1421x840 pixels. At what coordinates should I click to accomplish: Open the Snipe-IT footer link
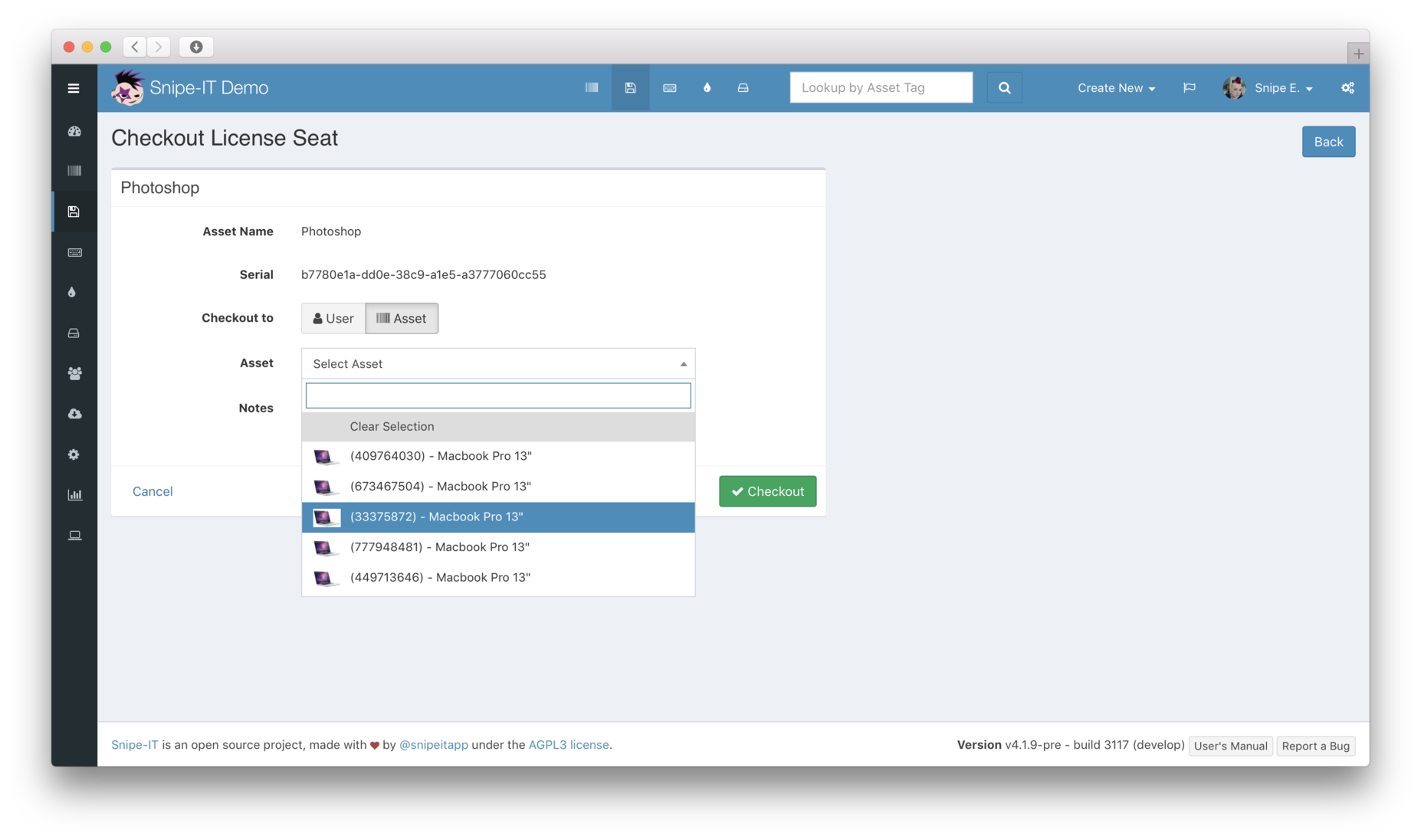(x=135, y=745)
